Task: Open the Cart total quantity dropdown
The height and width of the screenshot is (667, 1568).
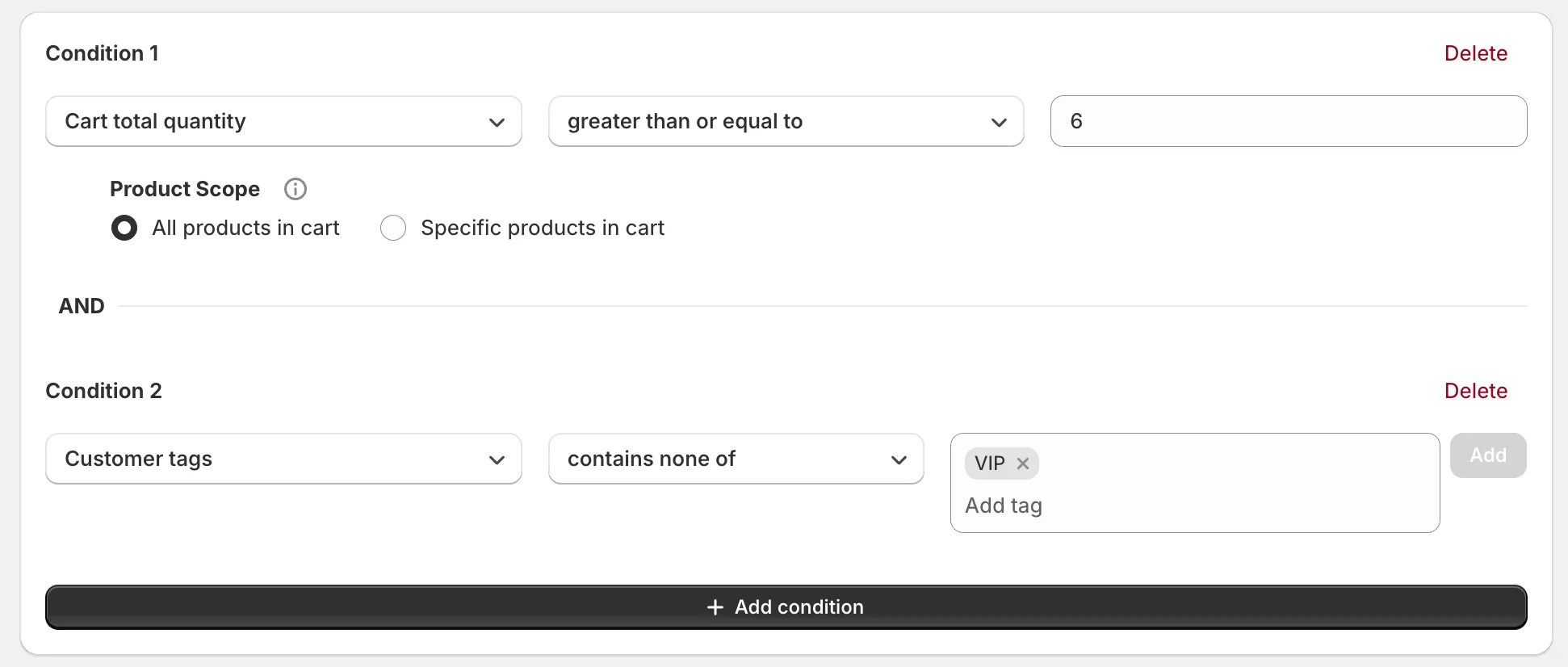Action: 283,121
